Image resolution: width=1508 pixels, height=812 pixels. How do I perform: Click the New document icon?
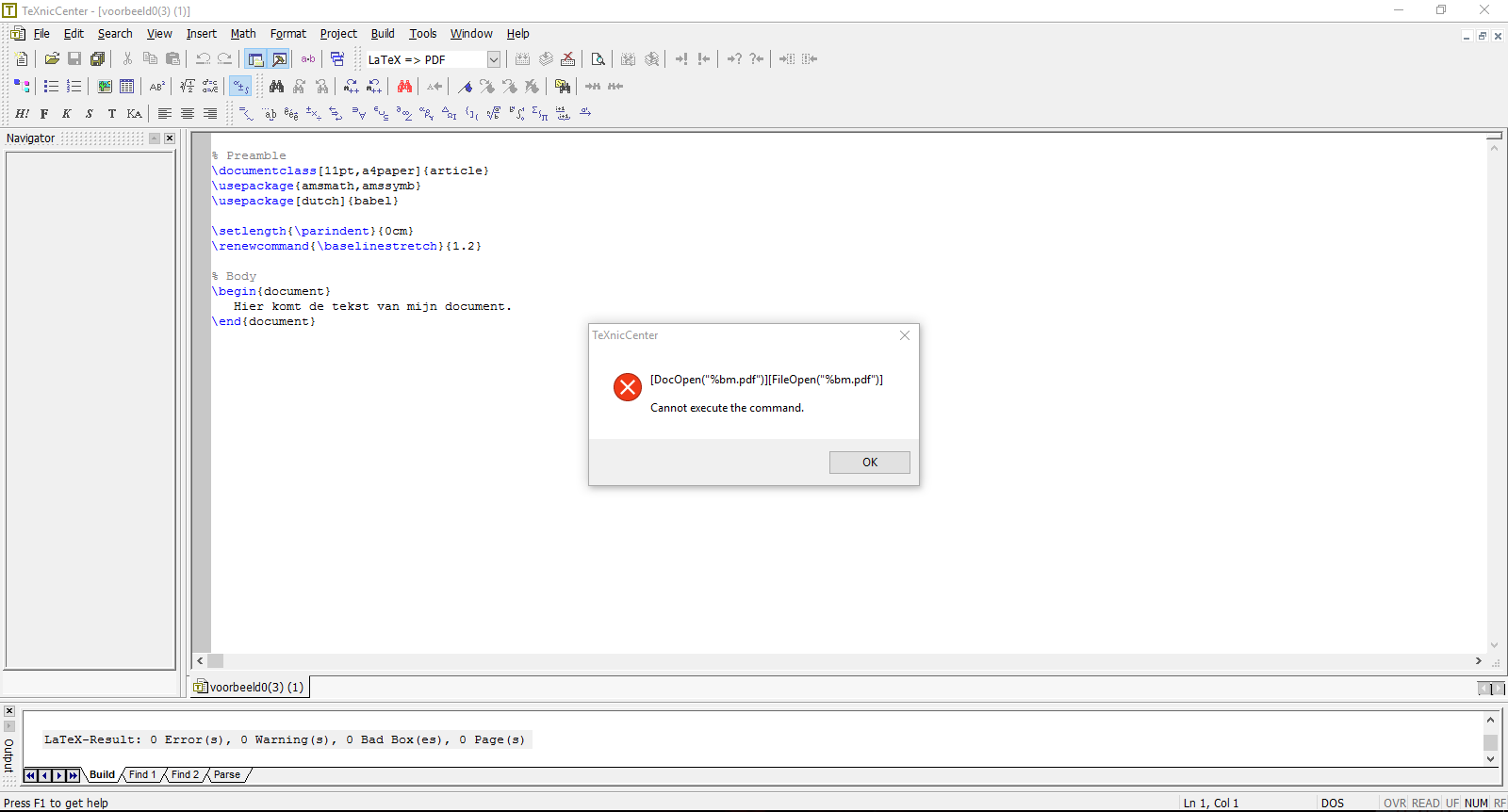coord(22,58)
